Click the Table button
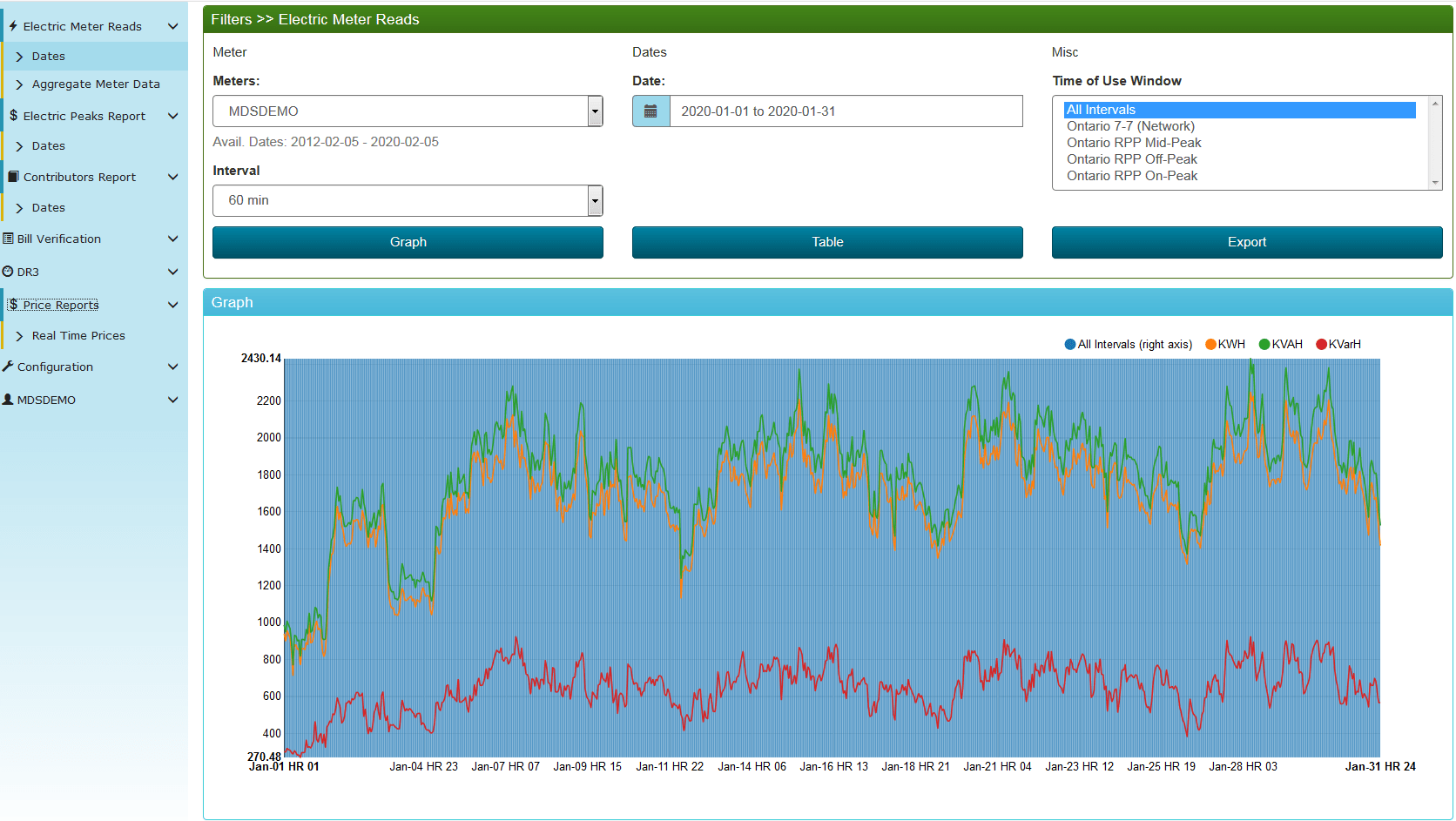1456x821 pixels. pyautogui.click(x=827, y=242)
